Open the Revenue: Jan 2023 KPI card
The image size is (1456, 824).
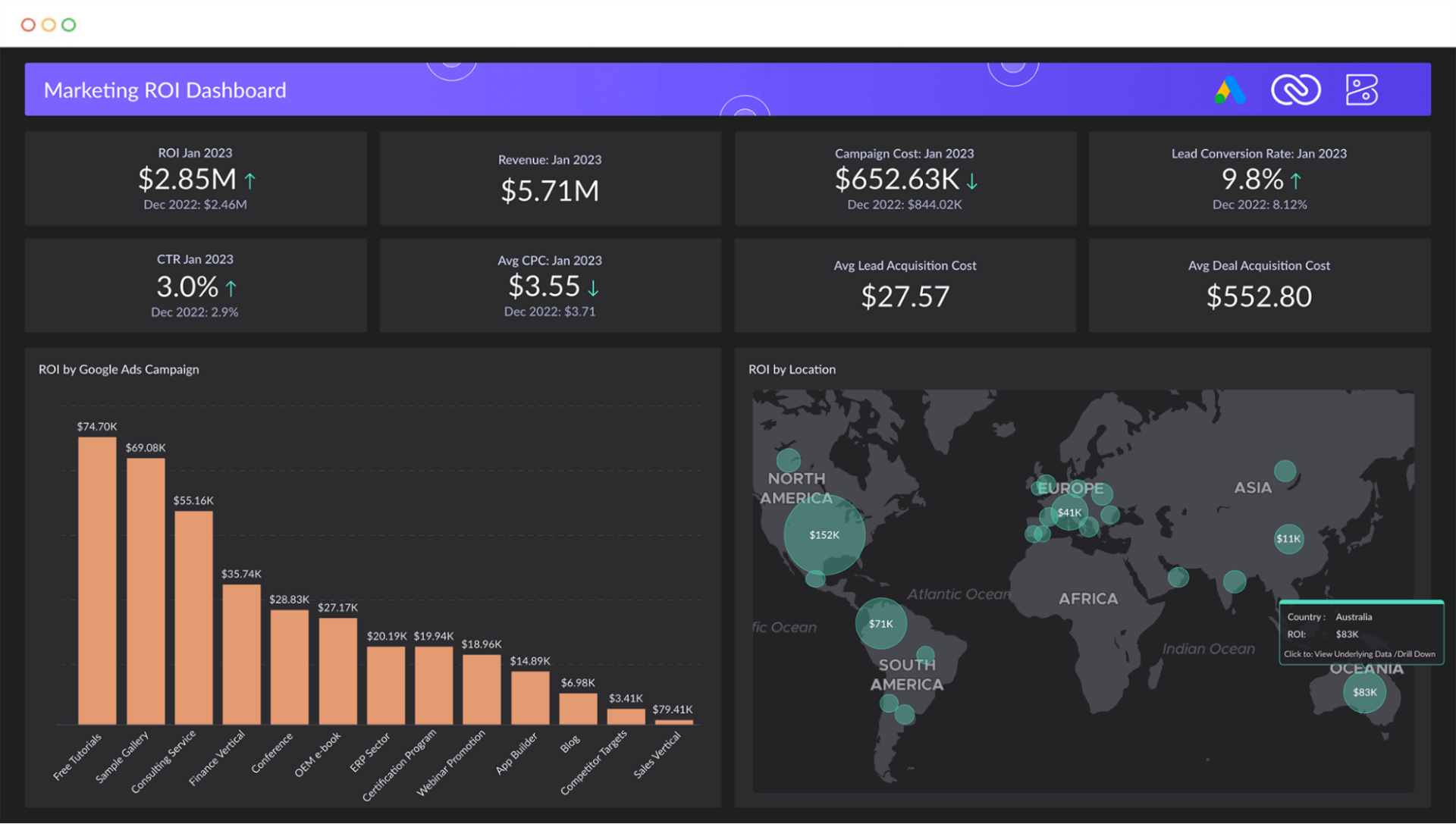pyautogui.click(x=550, y=179)
